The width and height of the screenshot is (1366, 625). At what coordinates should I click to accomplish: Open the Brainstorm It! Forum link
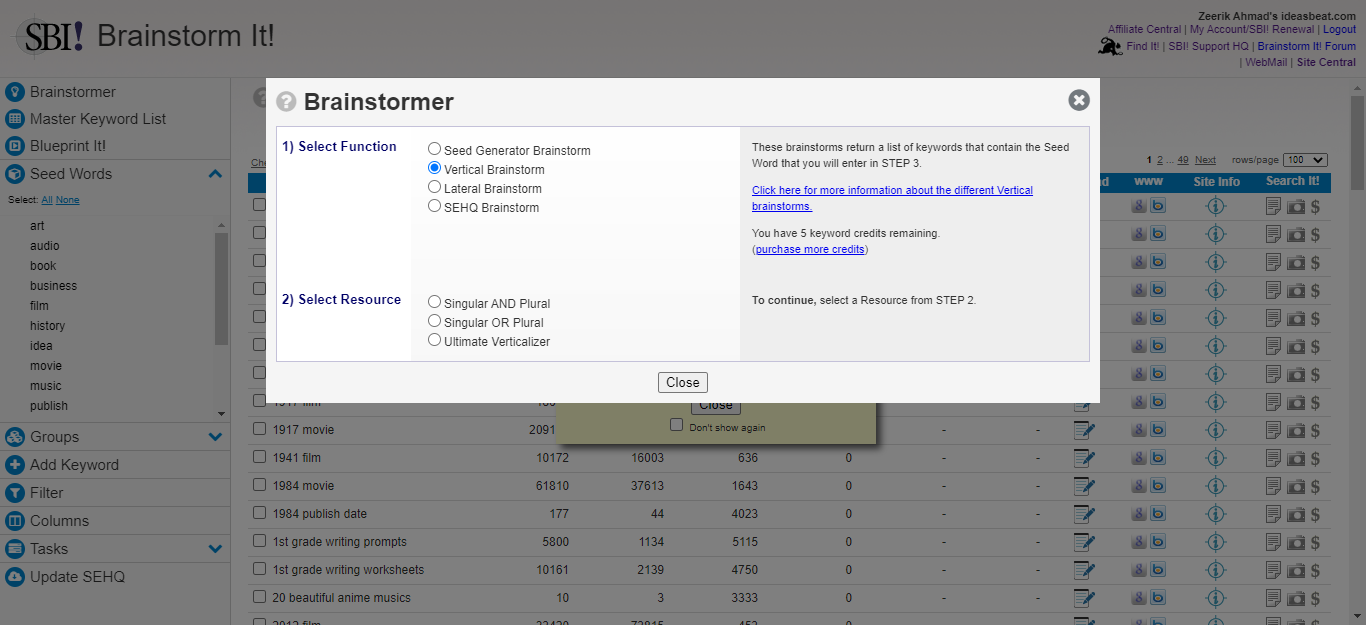[x=1306, y=46]
